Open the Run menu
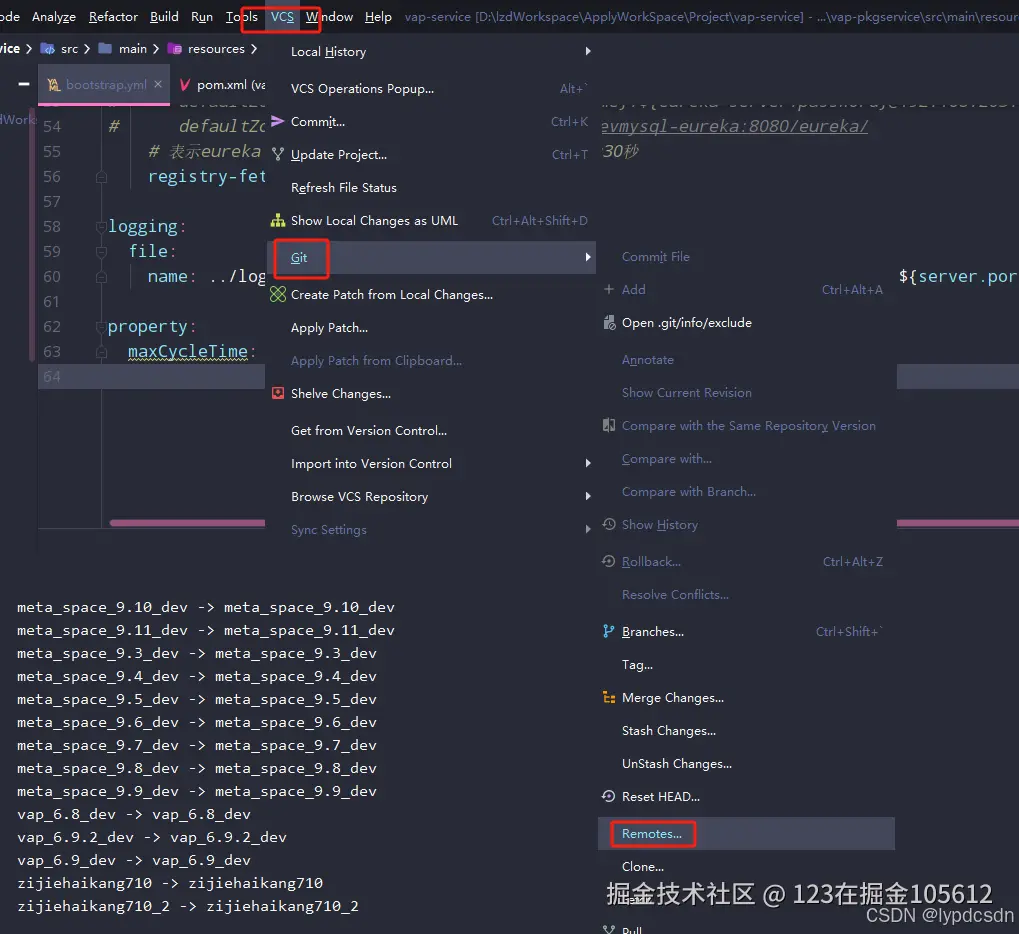 click(202, 16)
